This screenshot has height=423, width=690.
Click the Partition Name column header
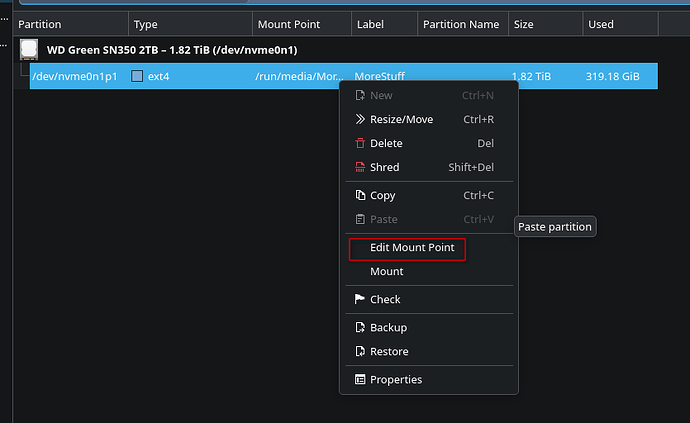coord(463,24)
